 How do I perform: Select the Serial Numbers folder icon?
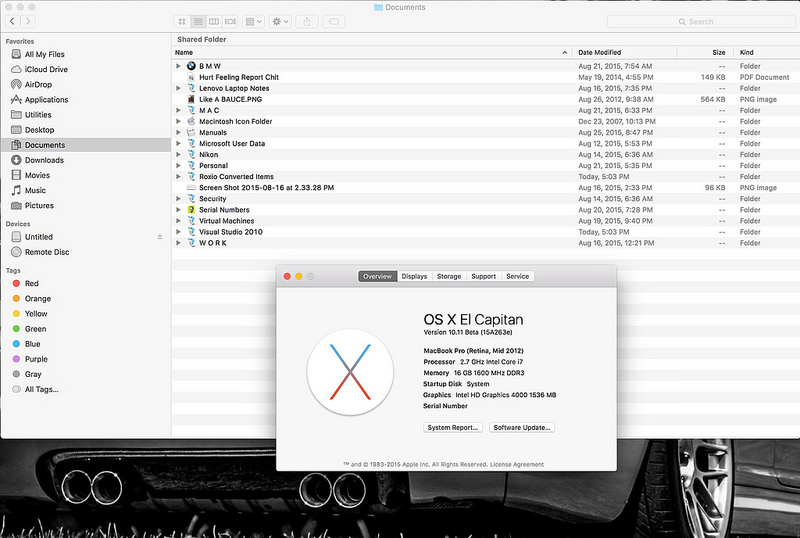pyautogui.click(x=191, y=210)
